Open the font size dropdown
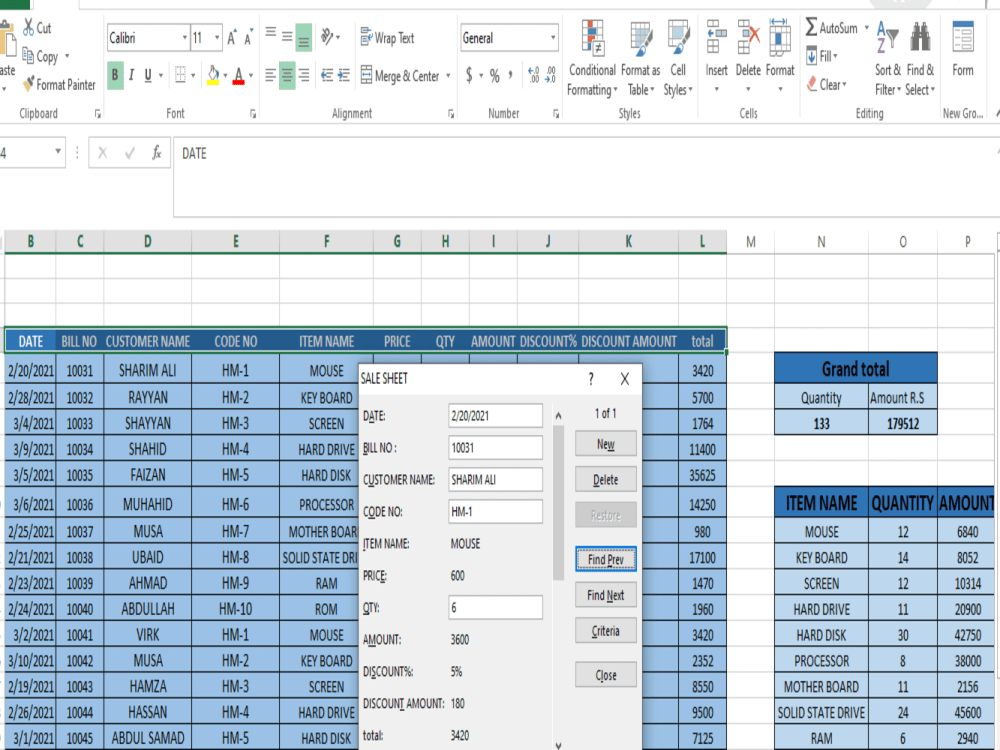The height and width of the screenshot is (750, 1000). (x=217, y=38)
